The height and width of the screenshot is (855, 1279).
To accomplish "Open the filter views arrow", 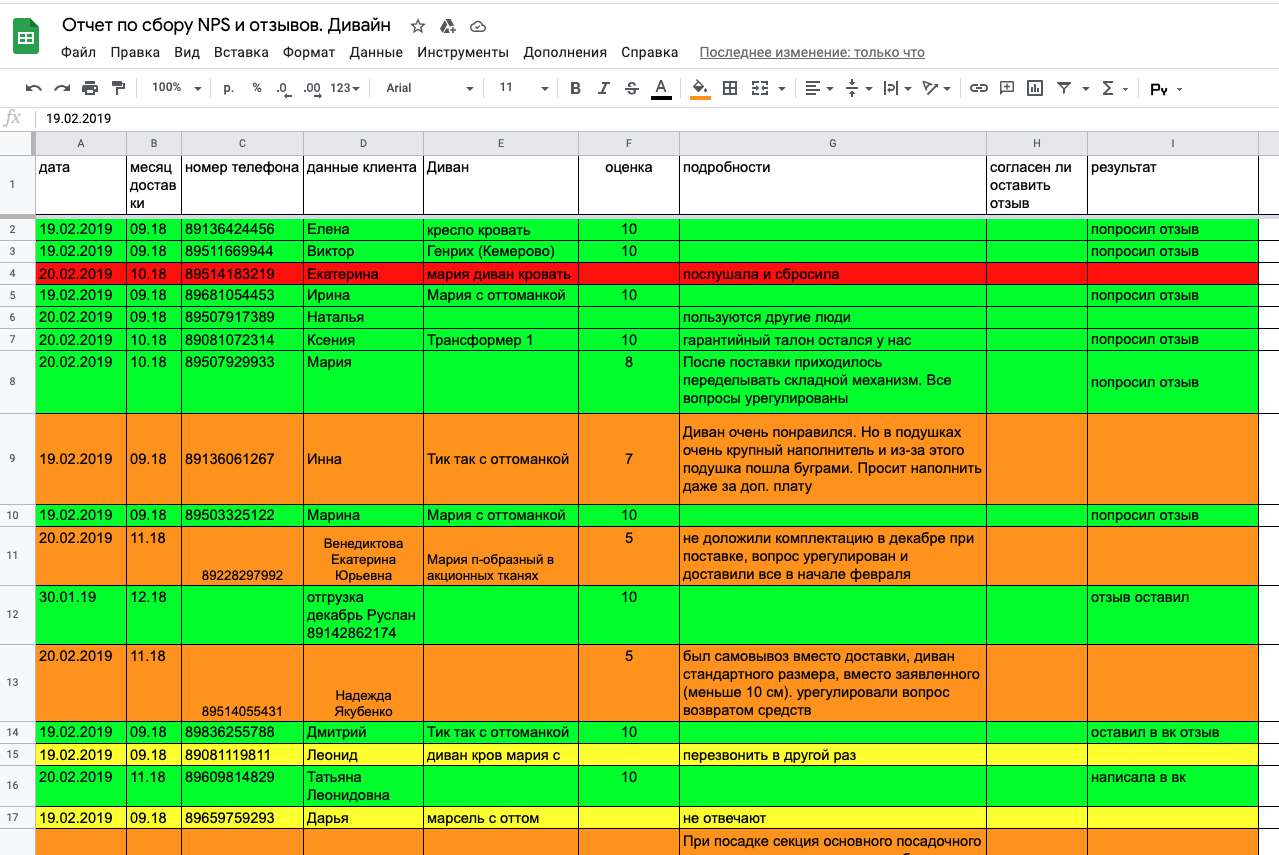I will (x=1085, y=89).
